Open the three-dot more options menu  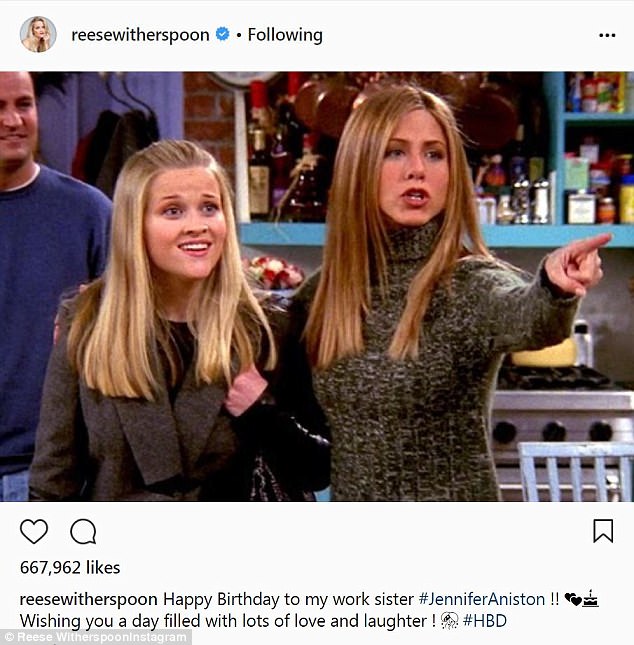607,35
